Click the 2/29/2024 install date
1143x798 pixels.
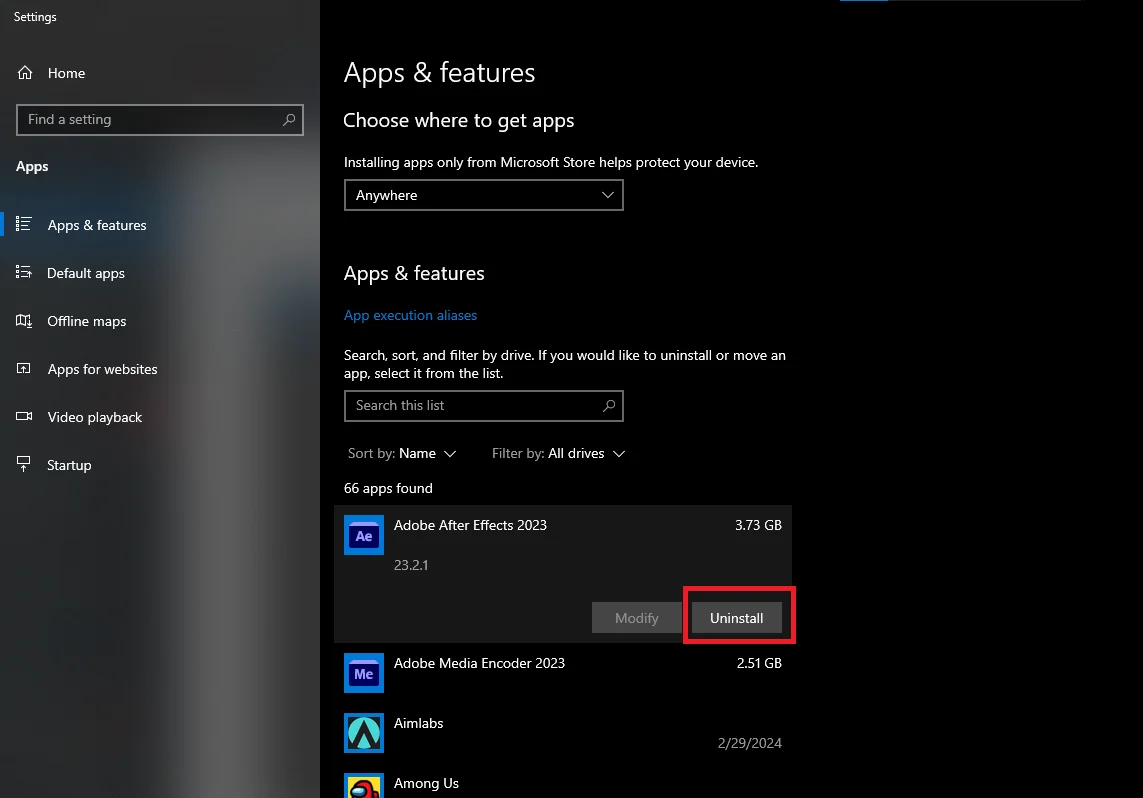tap(749, 743)
